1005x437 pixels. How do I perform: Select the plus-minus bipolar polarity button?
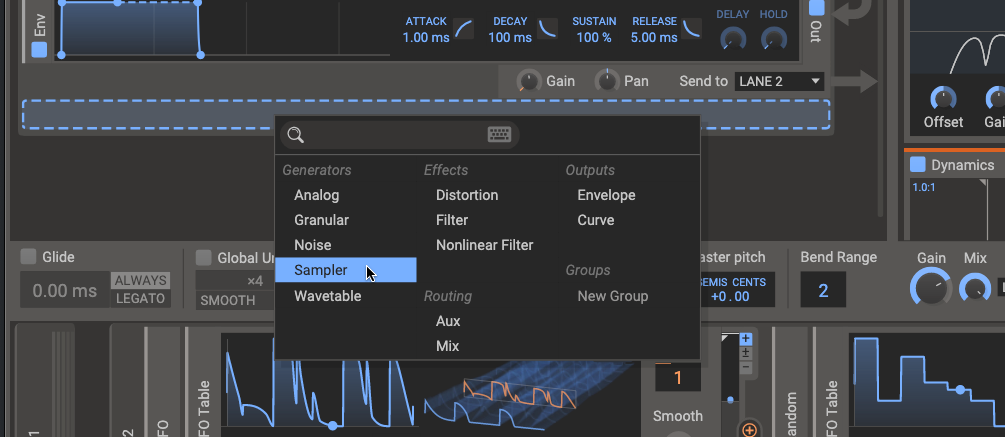[x=744, y=352]
